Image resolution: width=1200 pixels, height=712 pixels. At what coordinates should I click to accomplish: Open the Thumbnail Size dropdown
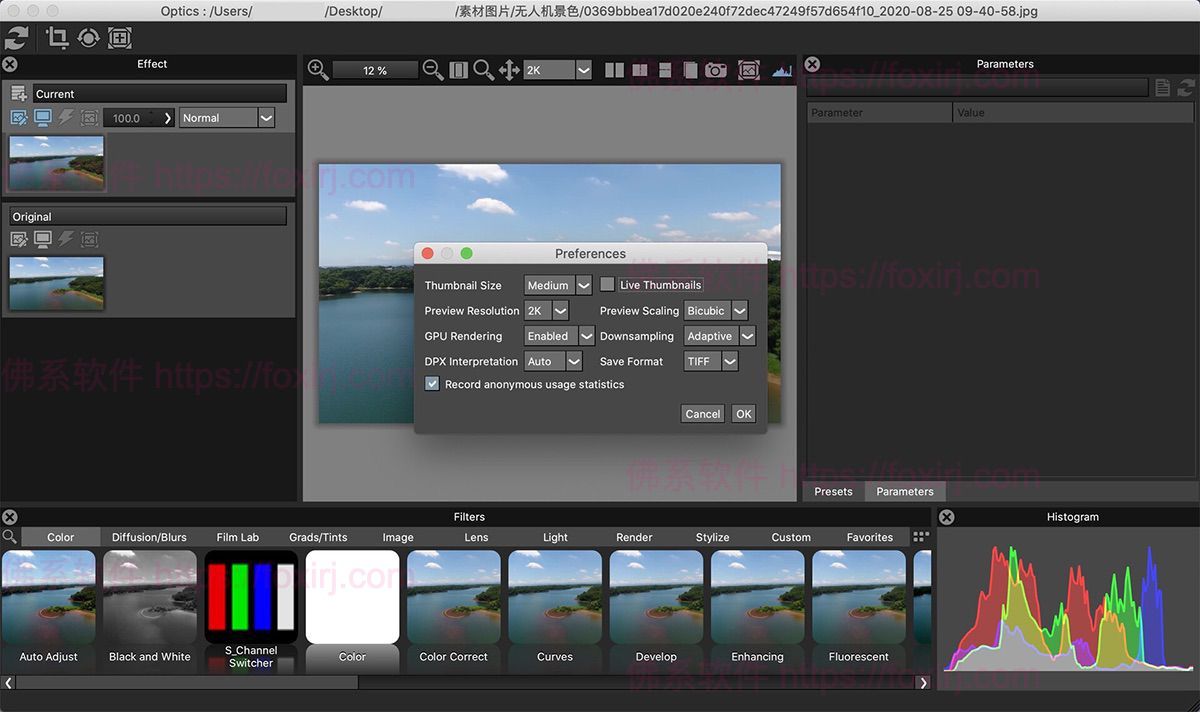pyautogui.click(x=557, y=284)
